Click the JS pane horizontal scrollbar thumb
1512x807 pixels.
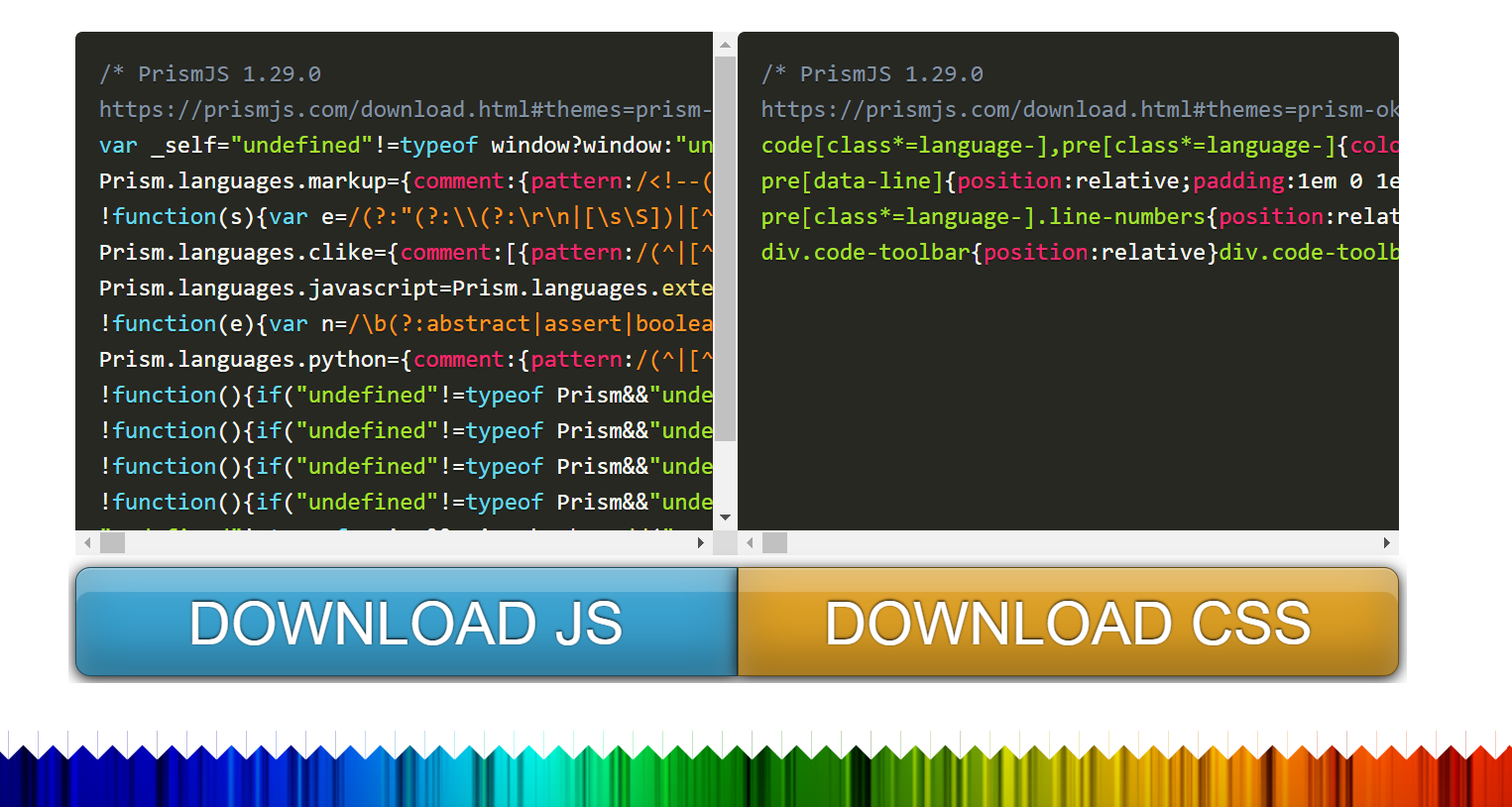pyautogui.click(x=112, y=542)
